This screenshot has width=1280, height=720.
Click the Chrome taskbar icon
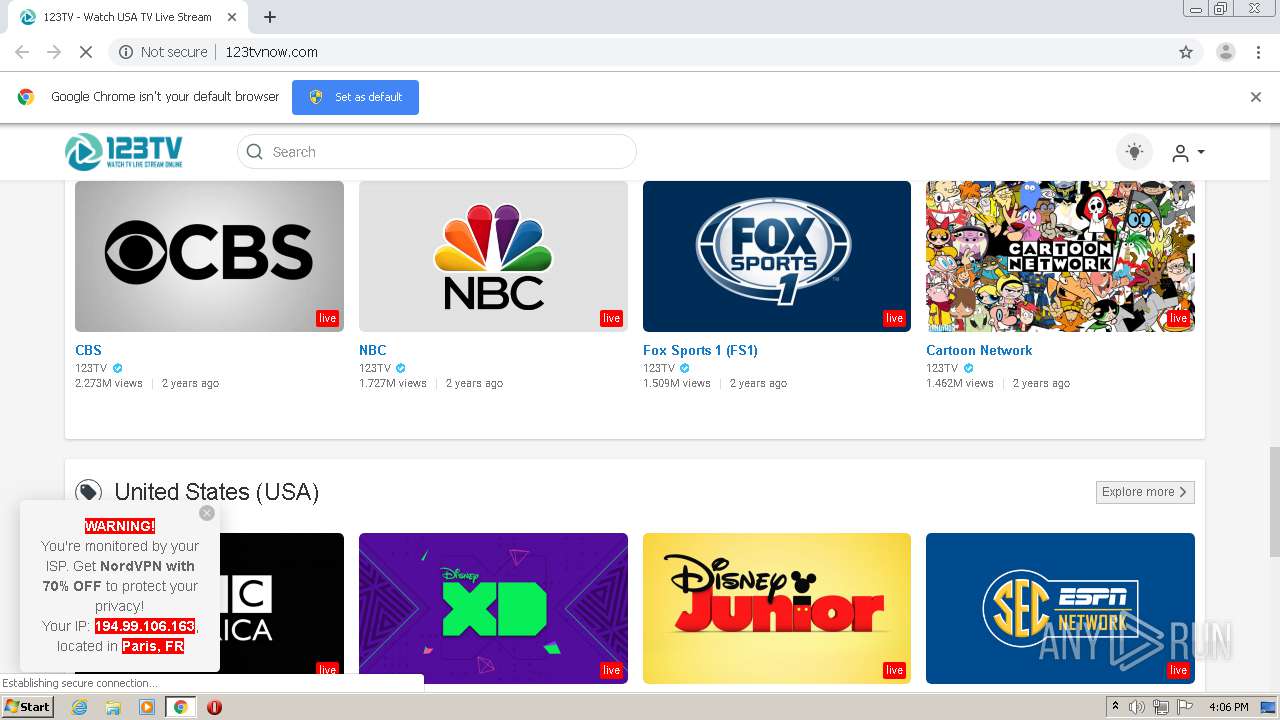pos(180,707)
